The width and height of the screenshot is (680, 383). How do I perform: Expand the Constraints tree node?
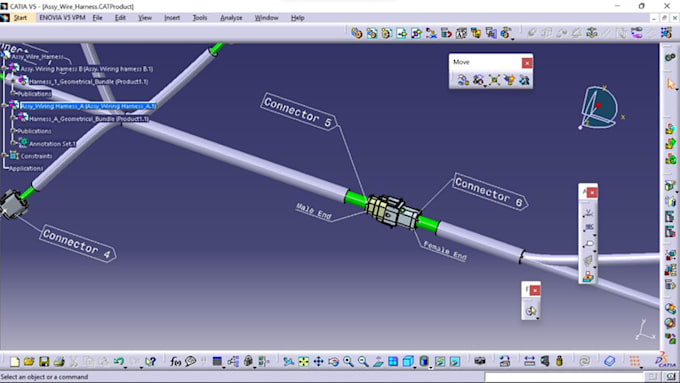click(x=5, y=156)
